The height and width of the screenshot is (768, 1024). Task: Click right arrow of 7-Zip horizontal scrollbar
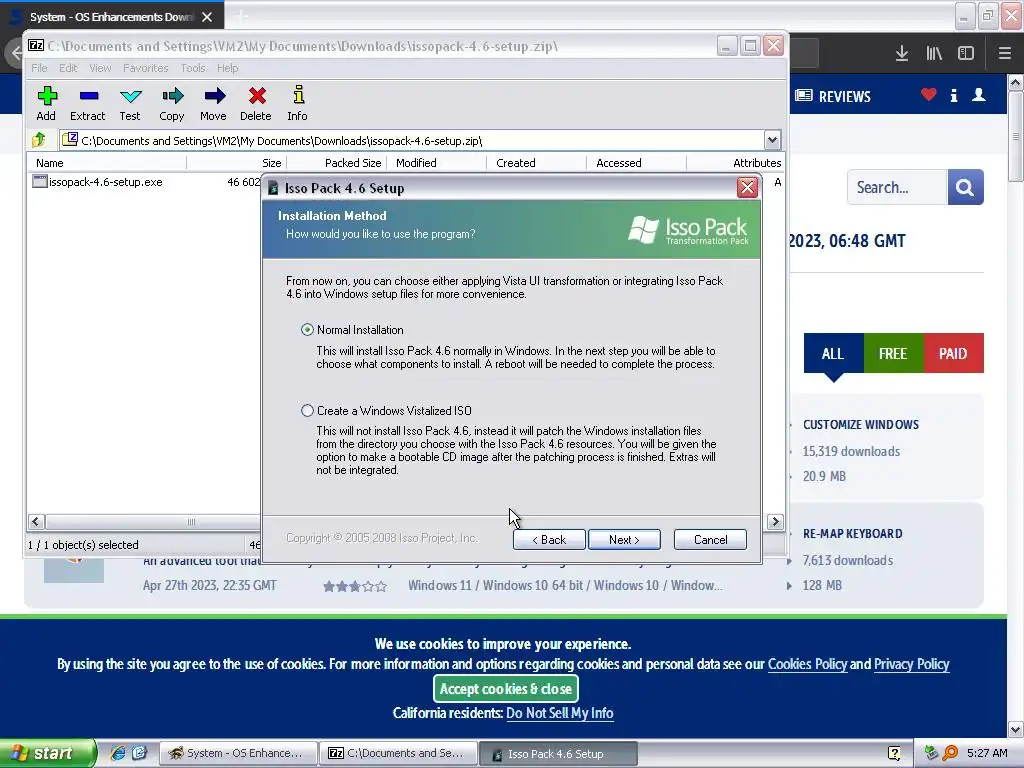tap(775, 522)
